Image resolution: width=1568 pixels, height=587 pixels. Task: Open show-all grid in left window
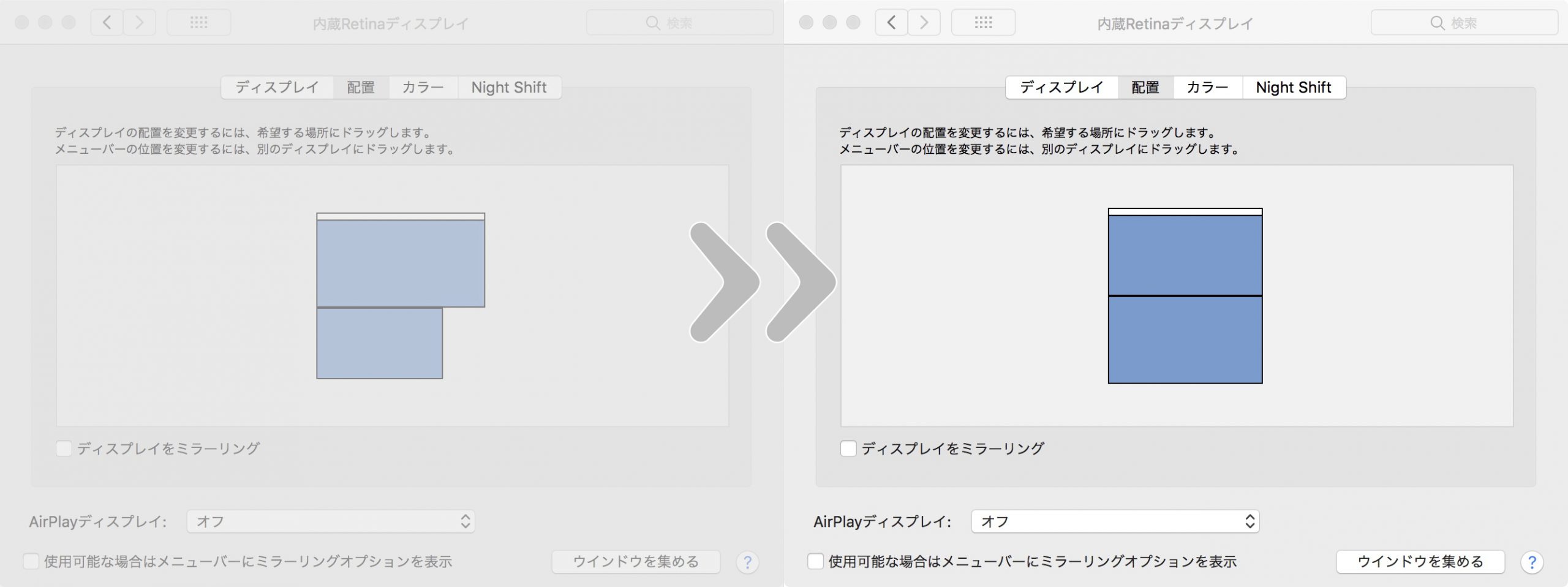198,23
